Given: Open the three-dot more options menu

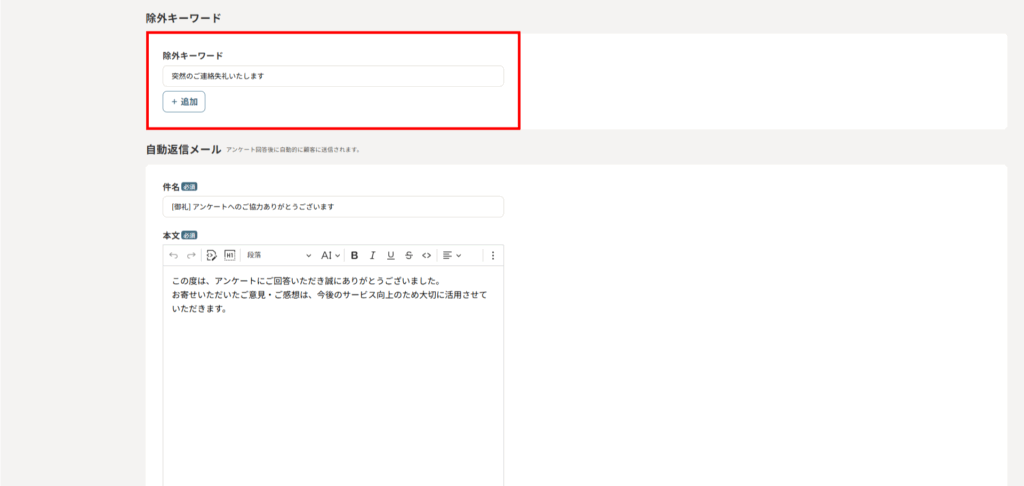Looking at the screenshot, I should 492,255.
